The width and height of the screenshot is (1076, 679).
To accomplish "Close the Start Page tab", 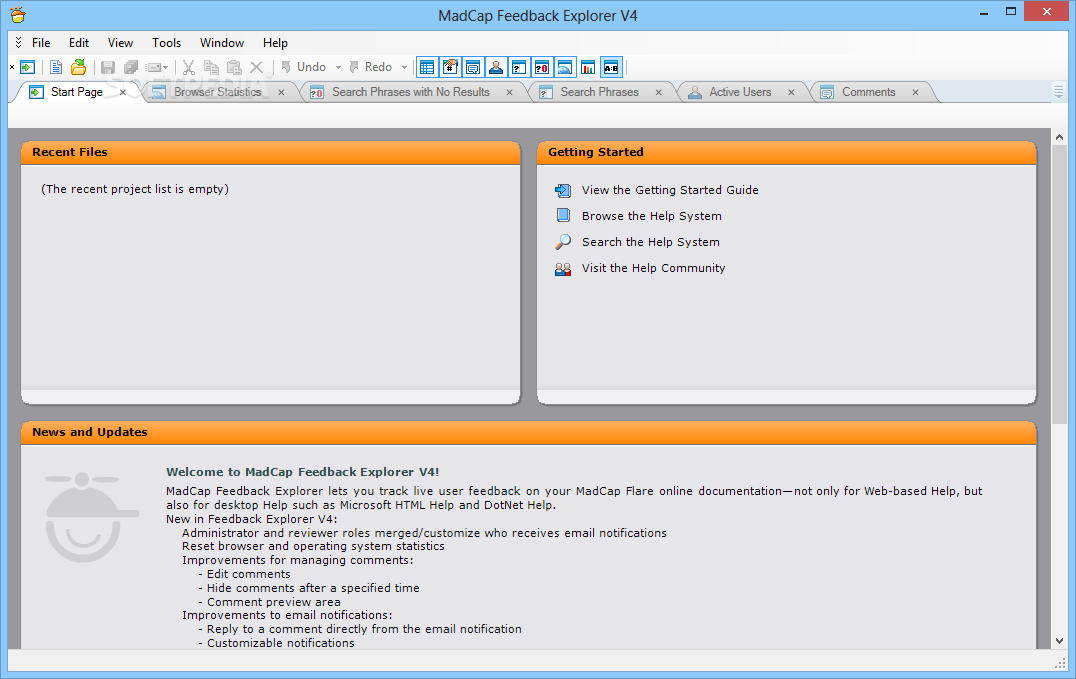I will [x=123, y=92].
